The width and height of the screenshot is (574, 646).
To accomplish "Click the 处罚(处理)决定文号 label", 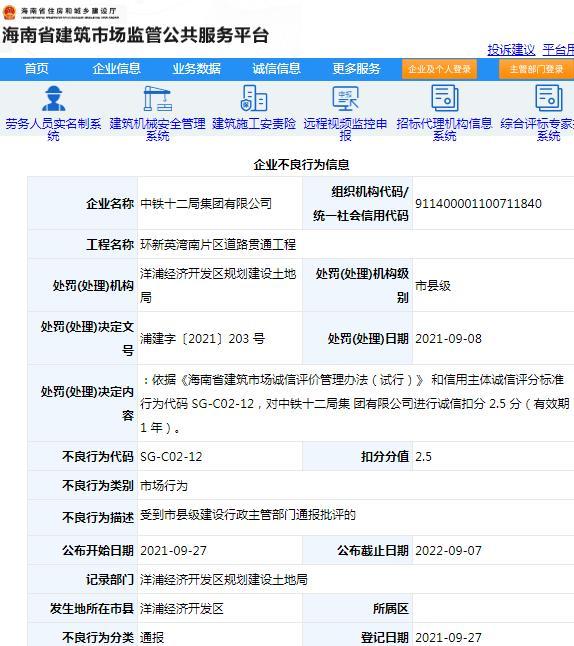I will [87, 339].
